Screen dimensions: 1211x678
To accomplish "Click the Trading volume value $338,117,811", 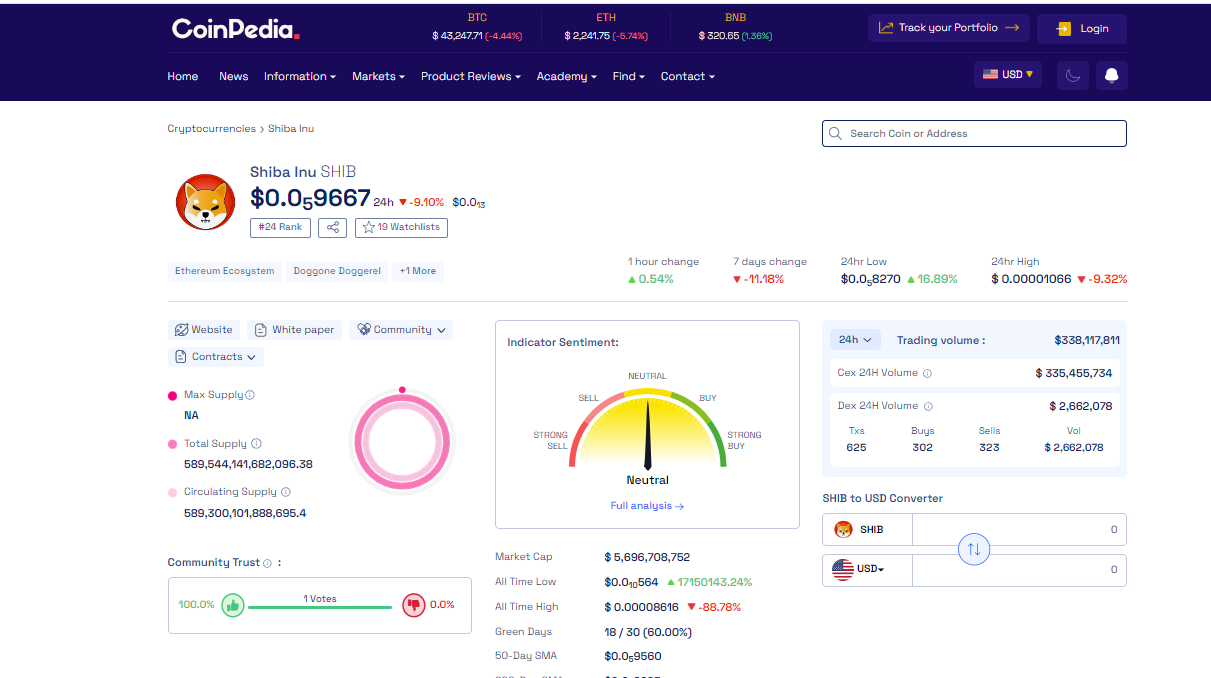I will (1087, 340).
